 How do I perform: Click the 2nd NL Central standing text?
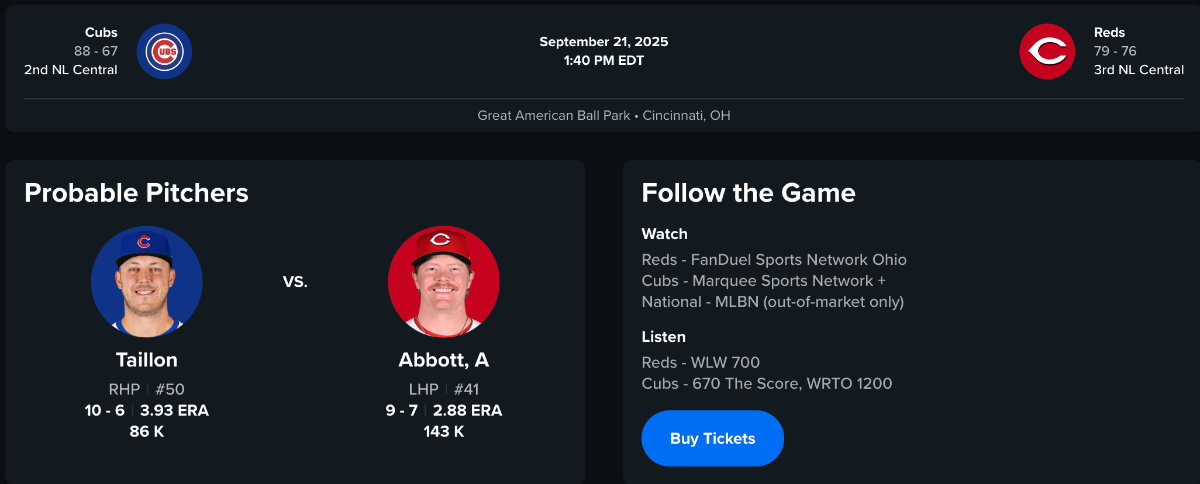(71, 70)
